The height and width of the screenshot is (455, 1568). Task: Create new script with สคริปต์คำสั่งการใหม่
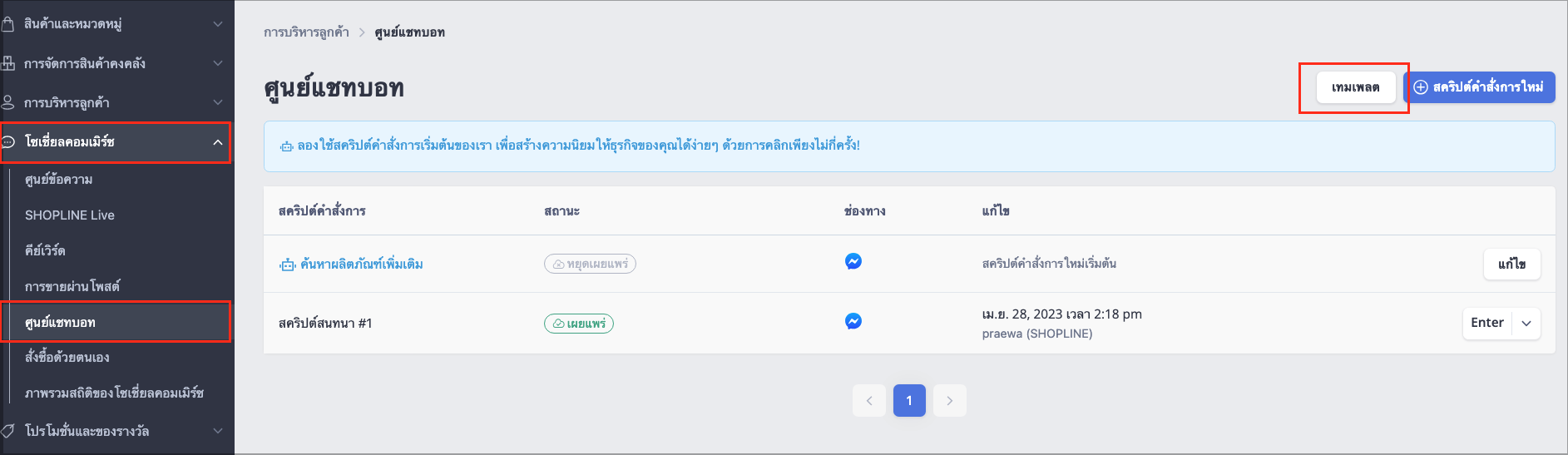coord(1479,87)
